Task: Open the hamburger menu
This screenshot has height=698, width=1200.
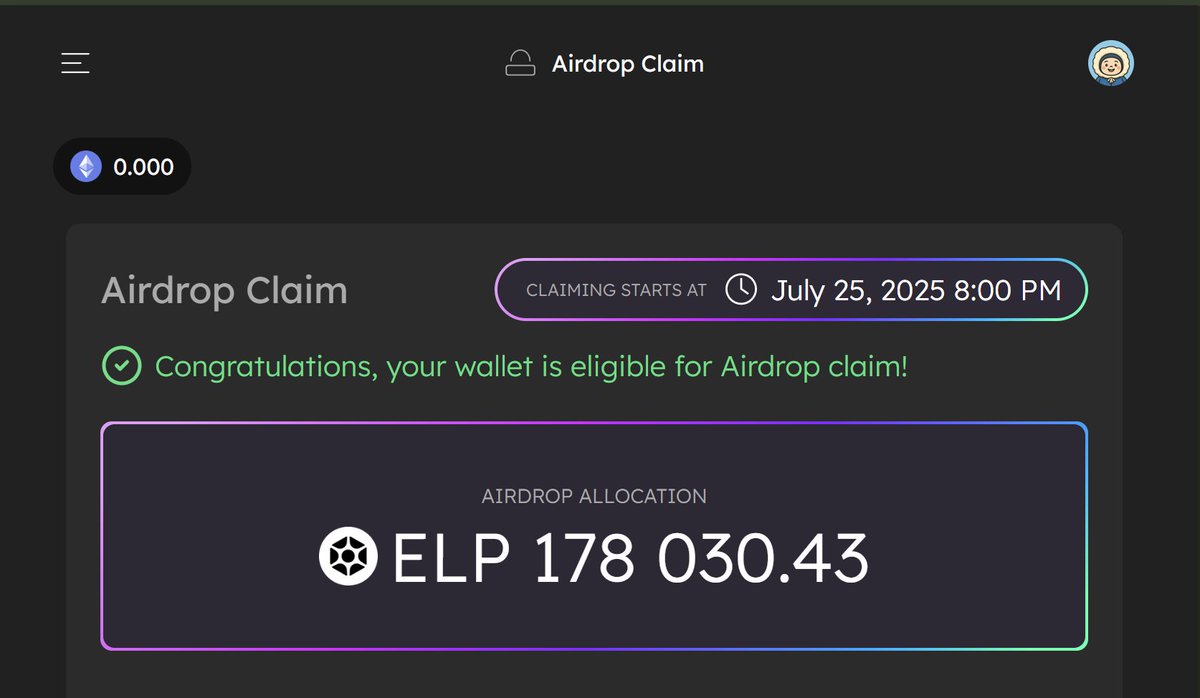Action: coord(76,64)
